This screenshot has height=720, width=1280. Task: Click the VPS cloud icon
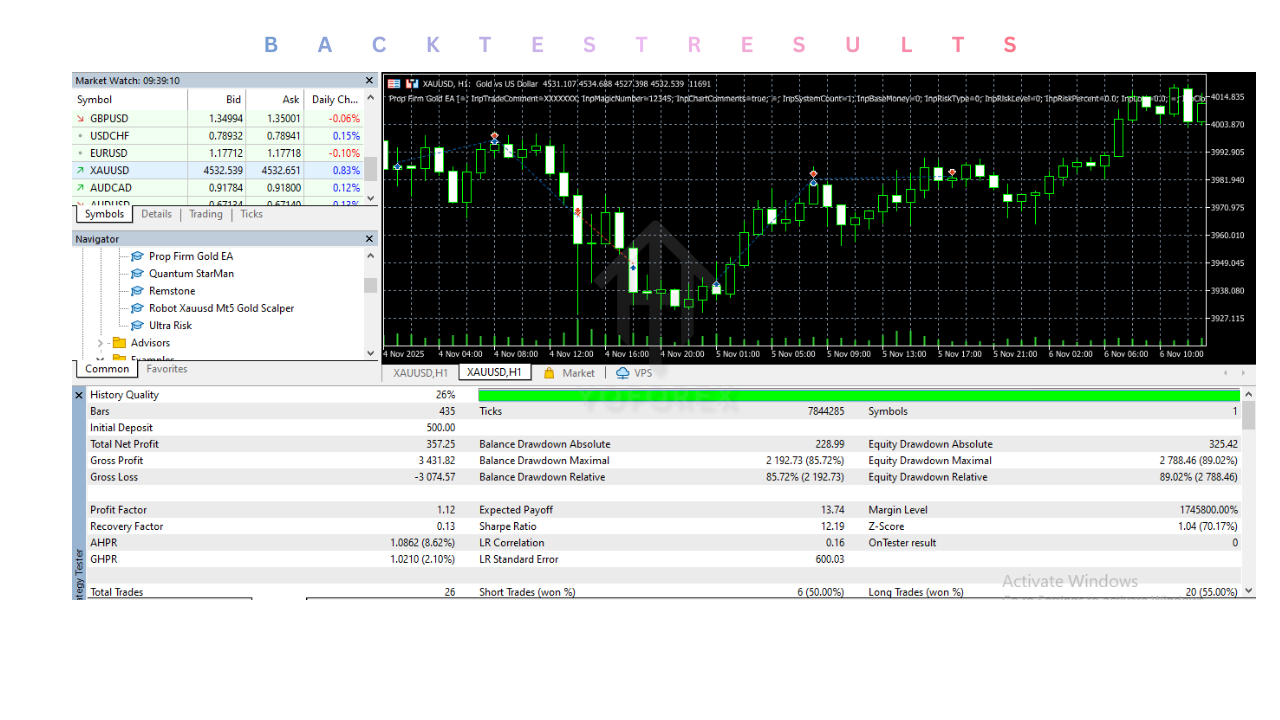pyautogui.click(x=623, y=373)
